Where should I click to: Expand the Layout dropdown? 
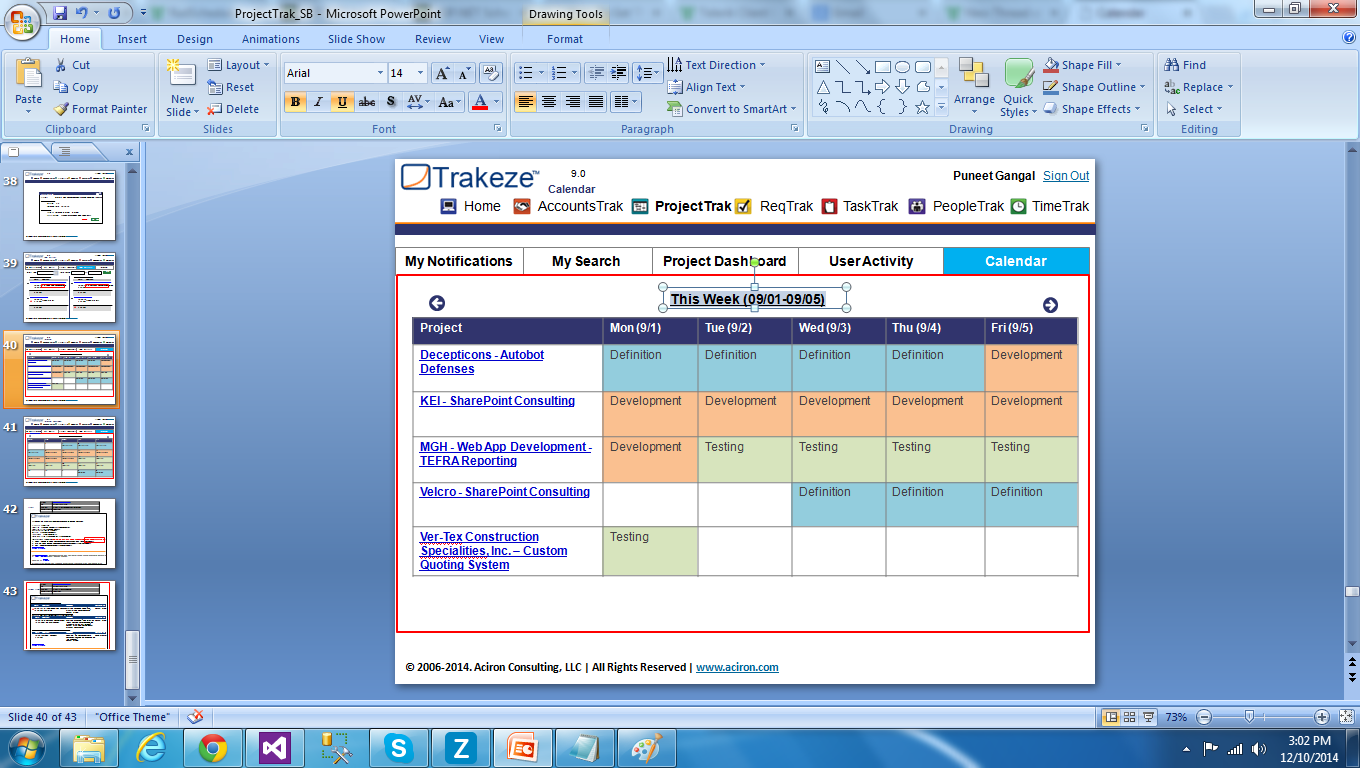[239, 65]
